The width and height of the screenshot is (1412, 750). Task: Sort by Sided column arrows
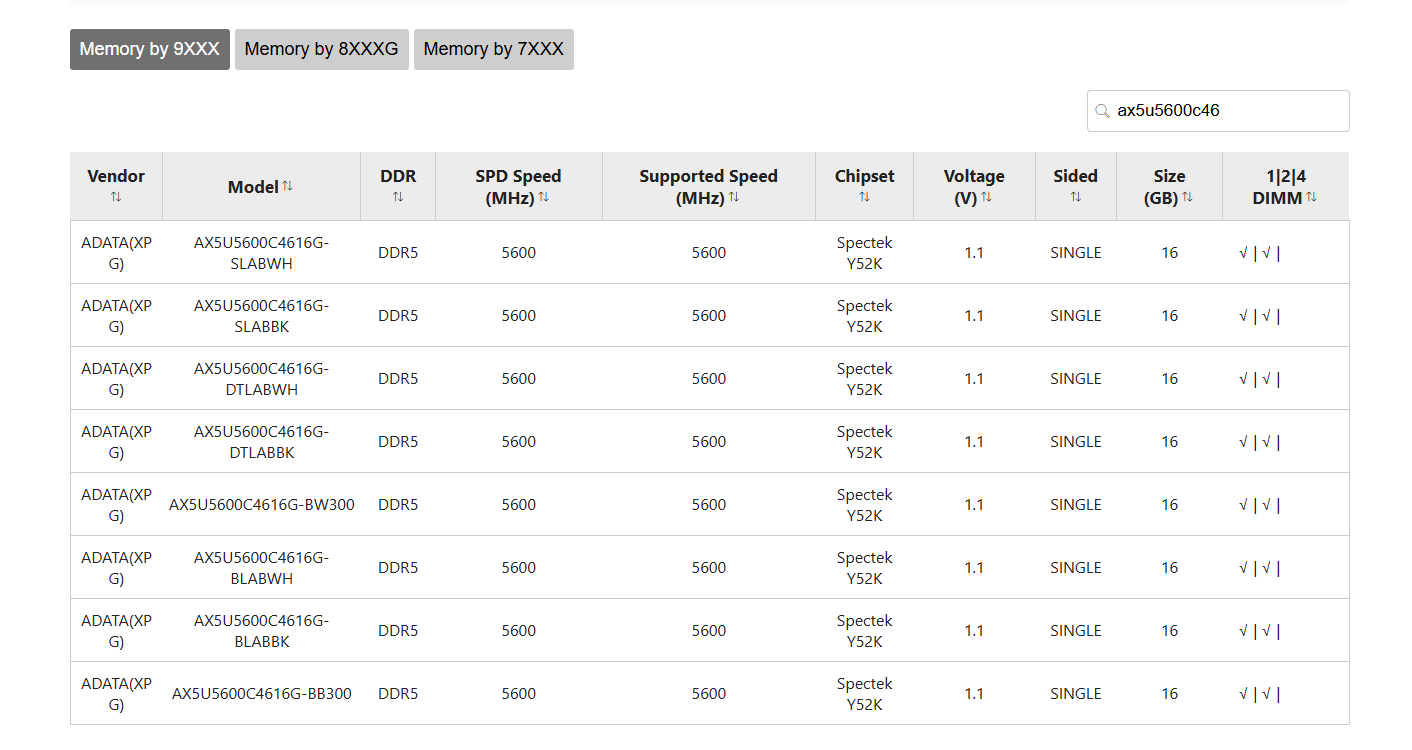1076,197
